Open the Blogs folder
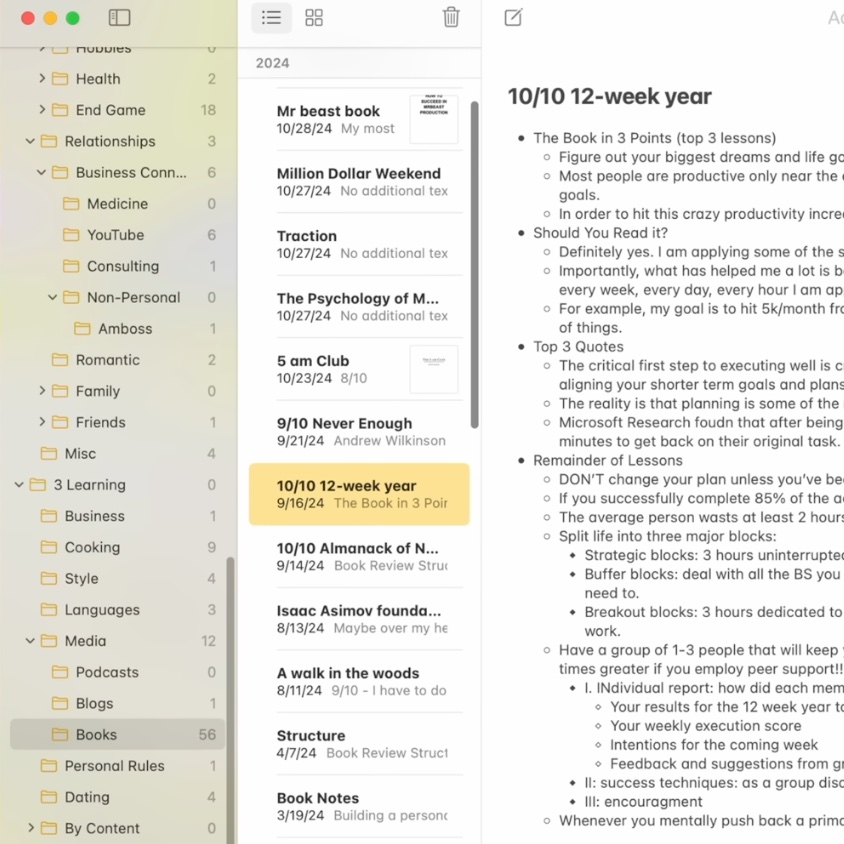844x844 pixels. tap(117, 703)
